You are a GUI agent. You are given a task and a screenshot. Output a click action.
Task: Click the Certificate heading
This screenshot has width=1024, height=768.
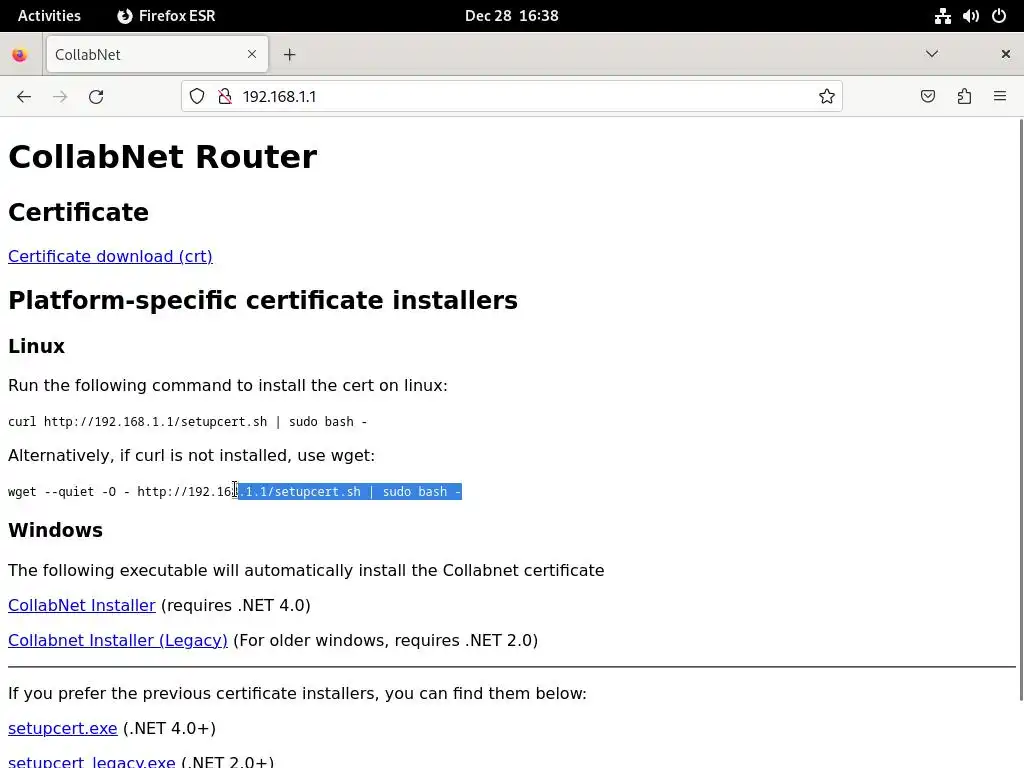pyautogui.click(x=78, y=212)
